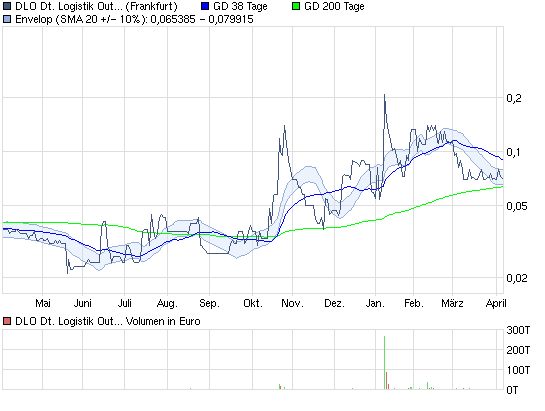
Task: Click the '300T' volume axis value
Action: [518, 330]
